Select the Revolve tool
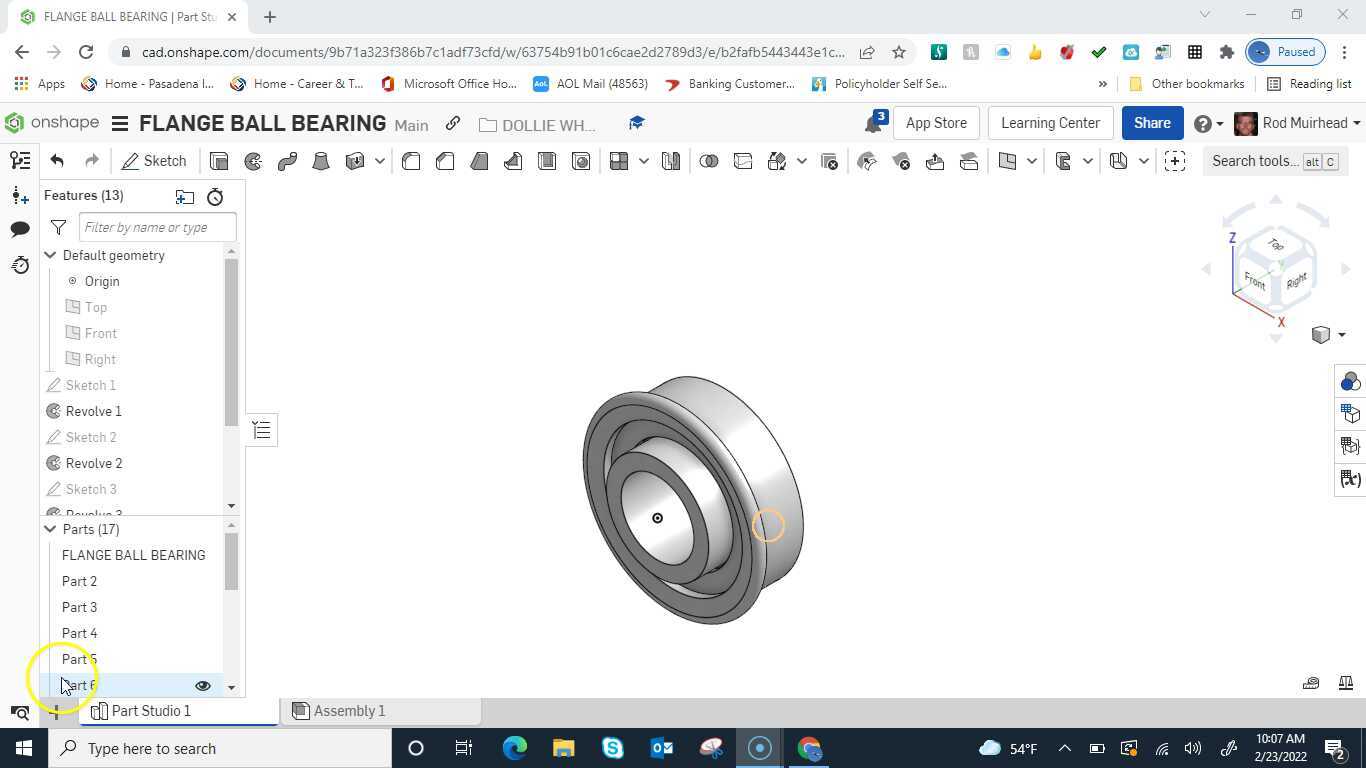 pos(251,161)
